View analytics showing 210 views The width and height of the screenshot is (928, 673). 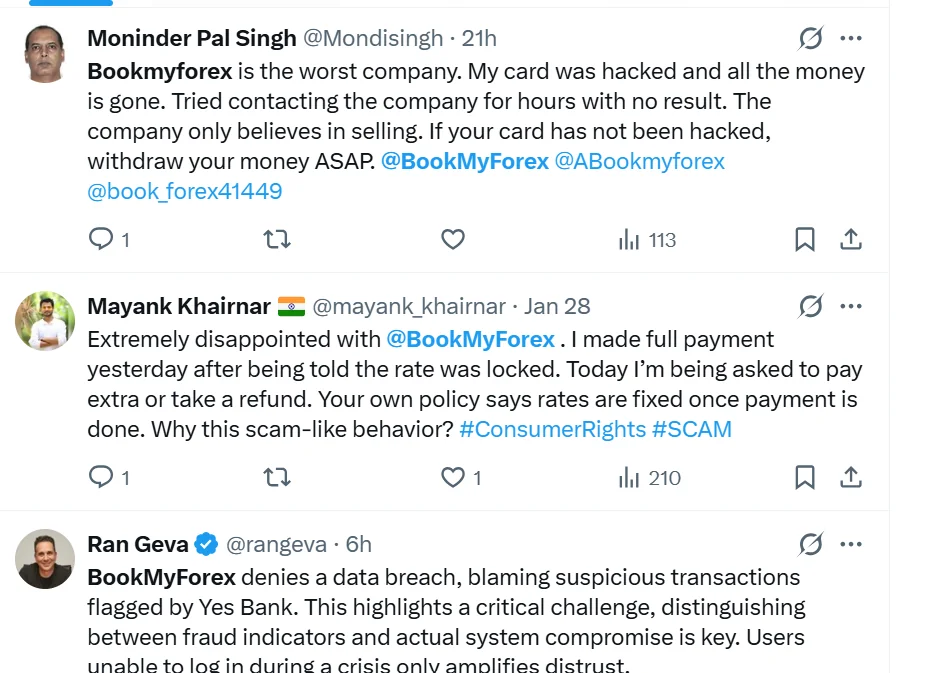pos(649,478)
